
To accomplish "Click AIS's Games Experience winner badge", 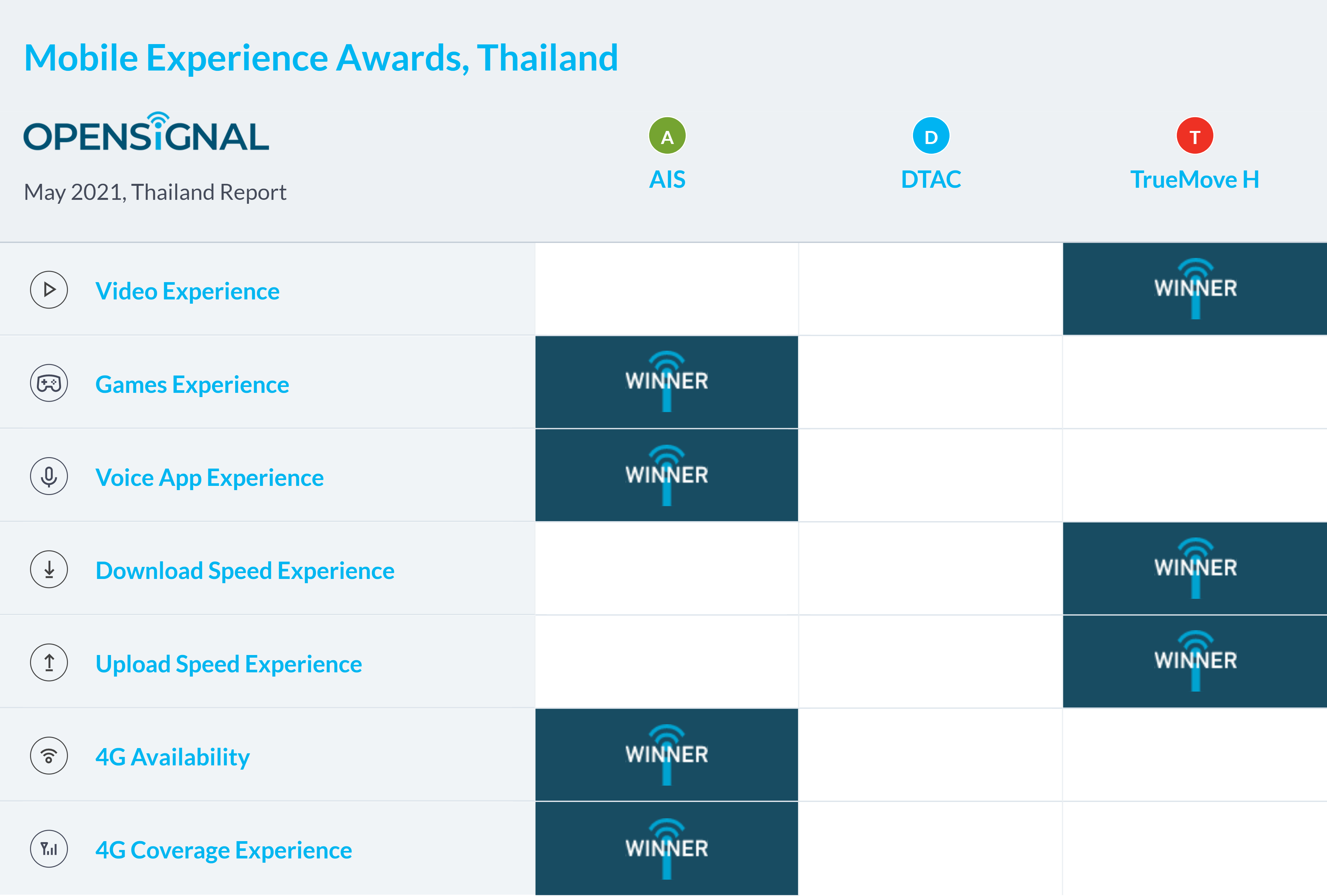I will point(666,382).
